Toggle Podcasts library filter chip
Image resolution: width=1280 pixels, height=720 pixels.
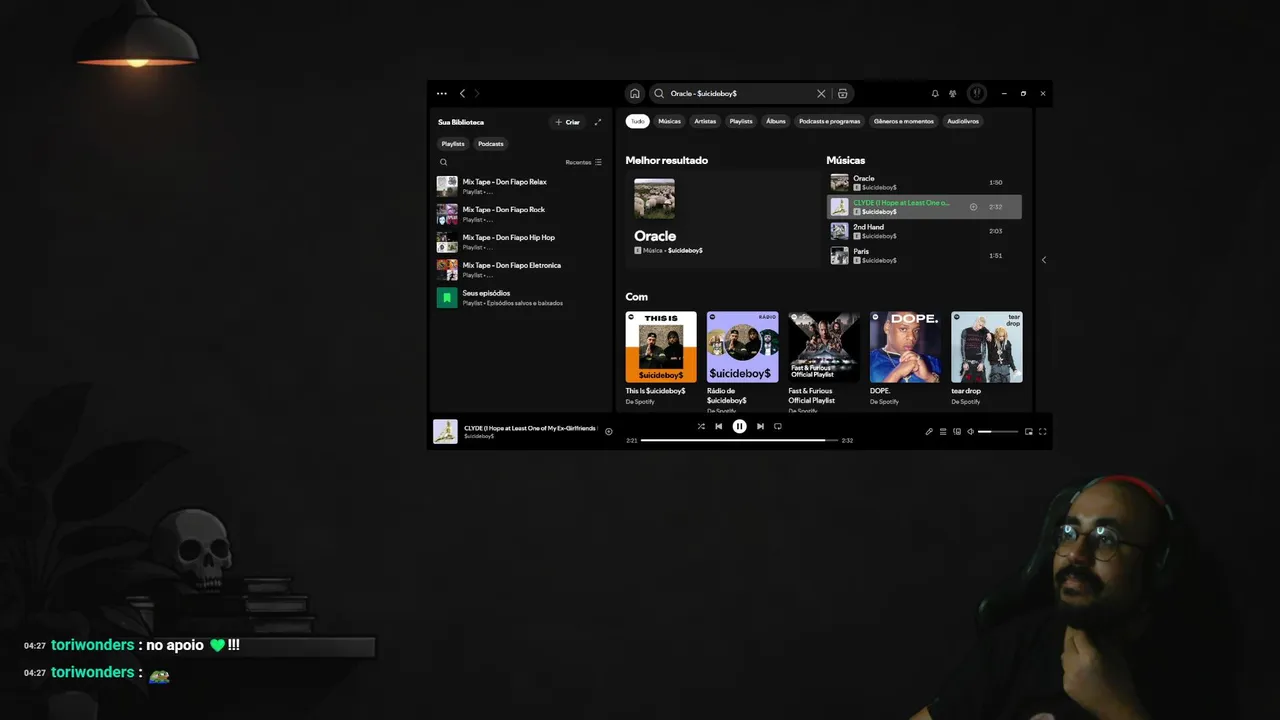click(x=491, y=144)
